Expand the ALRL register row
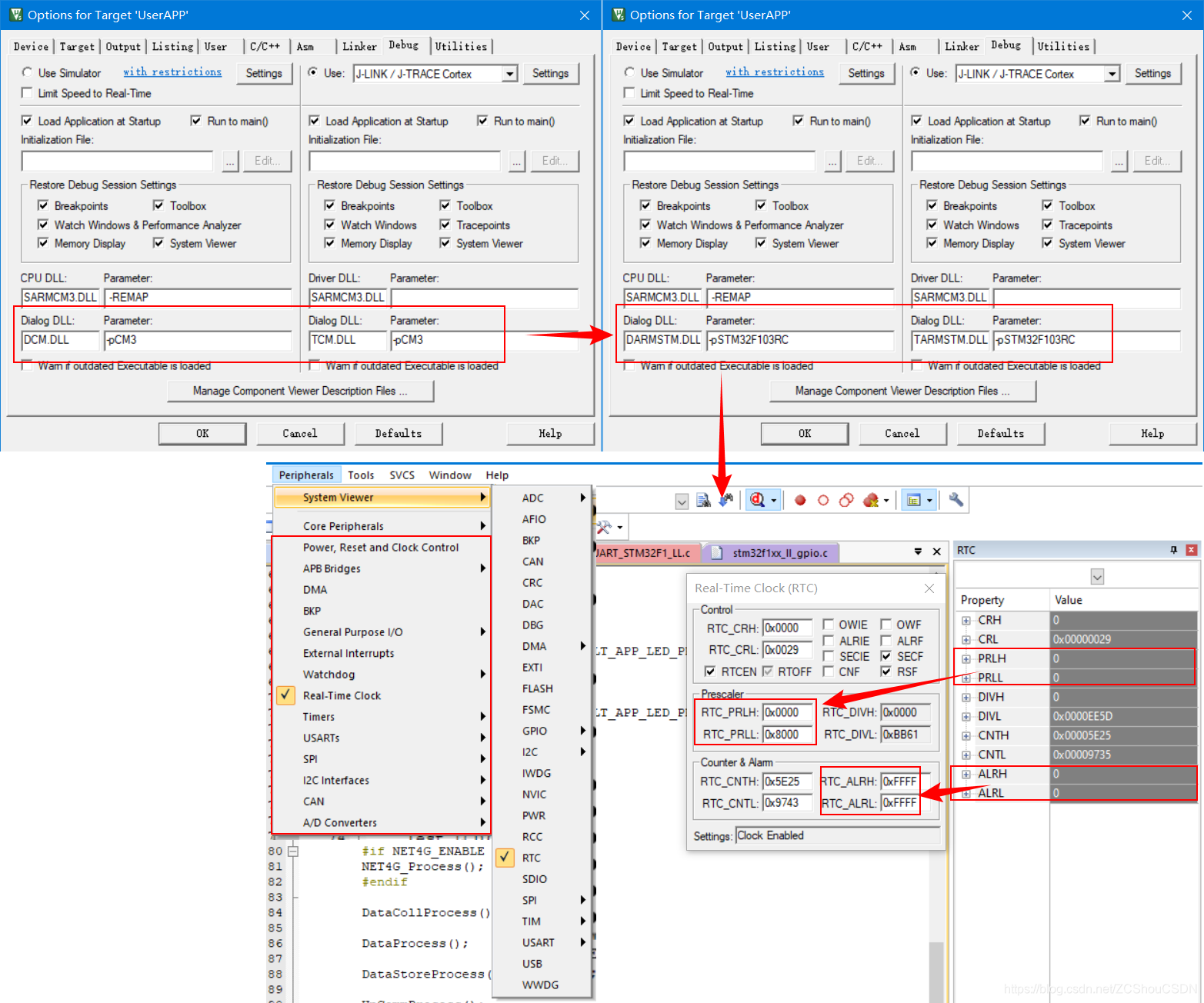1204x1003 pixels. (966, 793)
